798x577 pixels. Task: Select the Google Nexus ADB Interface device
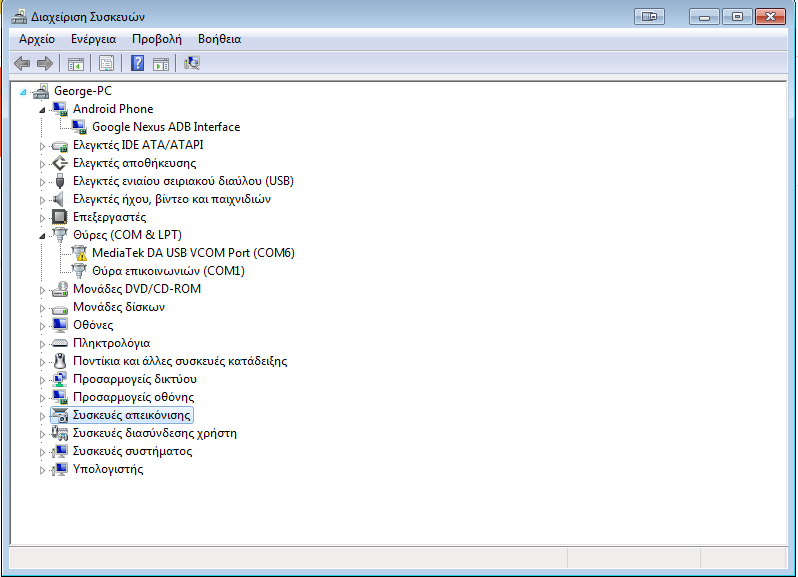[165, 127]
